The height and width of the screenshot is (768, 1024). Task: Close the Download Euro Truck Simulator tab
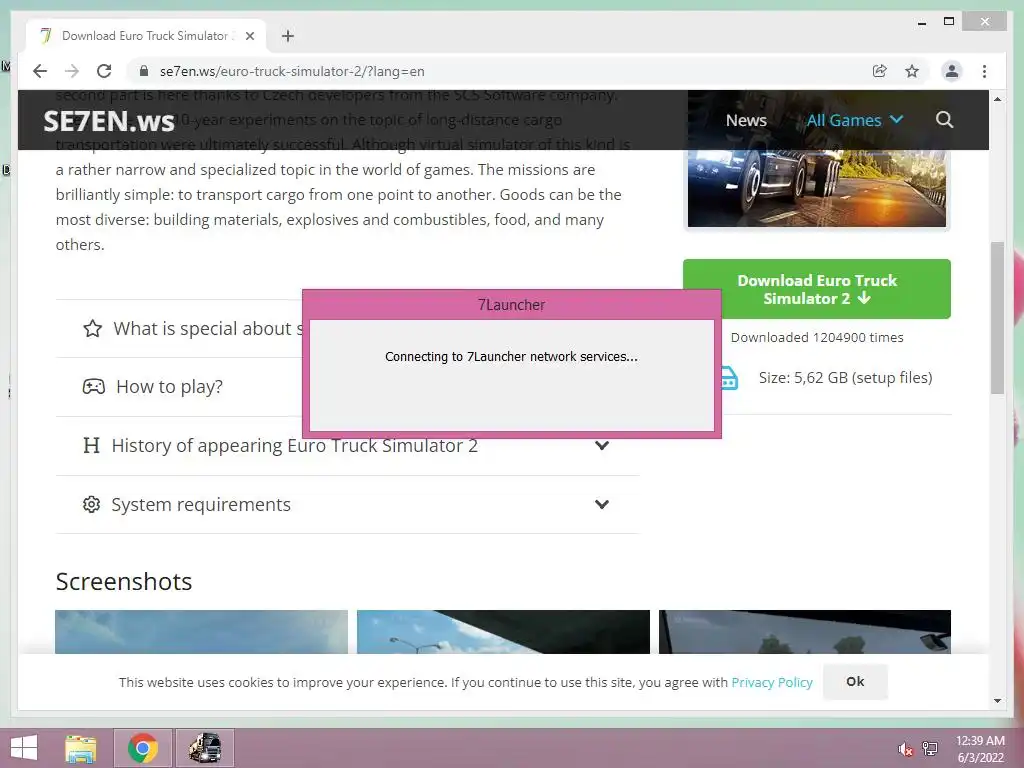pyautogui.click(x=250, y=36)
